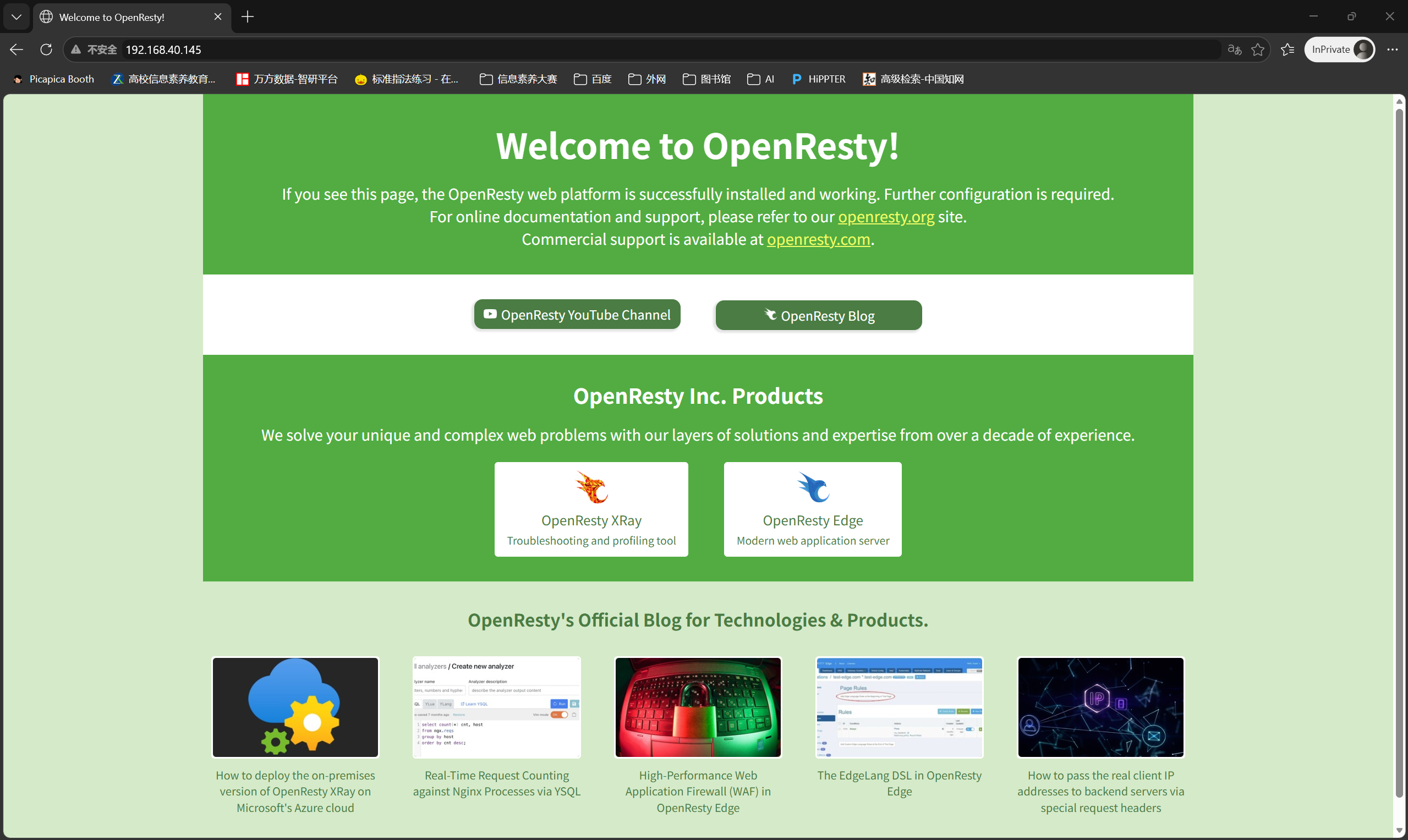The image size is (1408, 840).
Task: Open the 标准指法练习 bookmark
Action: click(x=407, y=79)
